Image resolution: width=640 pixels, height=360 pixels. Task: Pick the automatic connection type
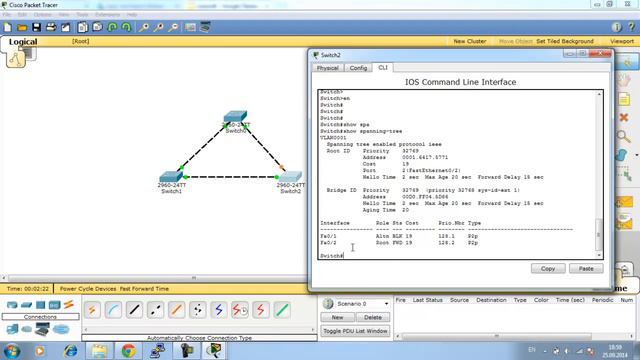(92, 310)
